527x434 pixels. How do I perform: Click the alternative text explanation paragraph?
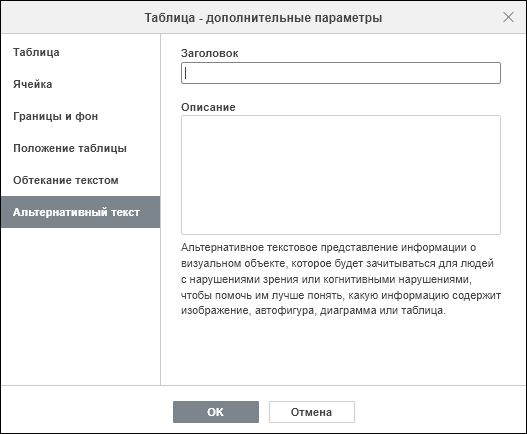point(341,279)
